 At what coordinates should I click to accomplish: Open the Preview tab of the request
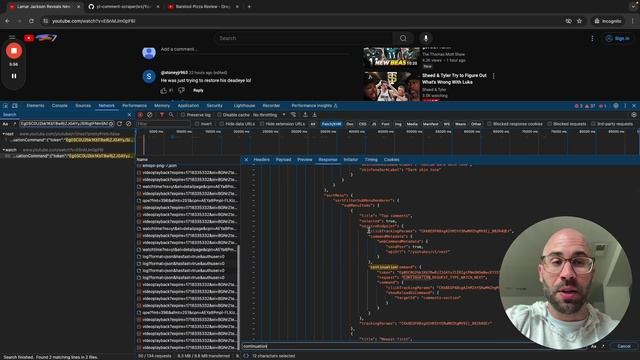pos(304,160)
